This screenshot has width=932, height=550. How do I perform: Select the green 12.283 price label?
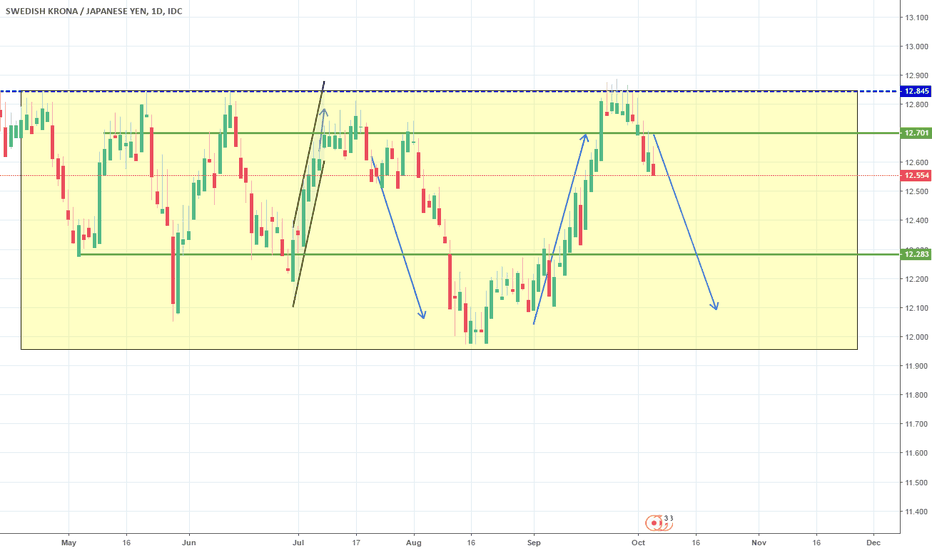(916, 254)
